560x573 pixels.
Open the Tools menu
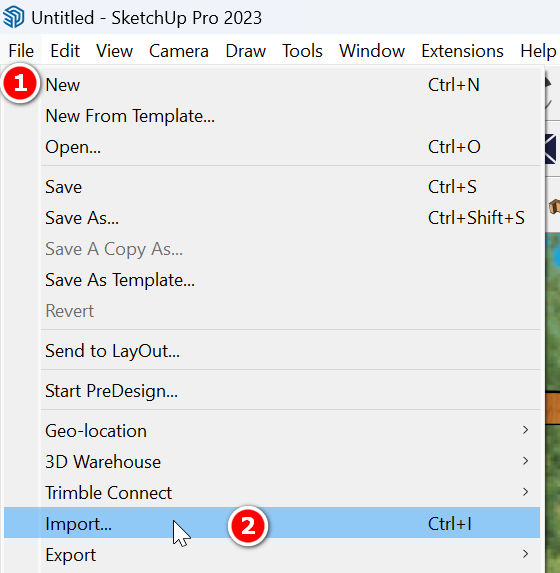[302, 51]
